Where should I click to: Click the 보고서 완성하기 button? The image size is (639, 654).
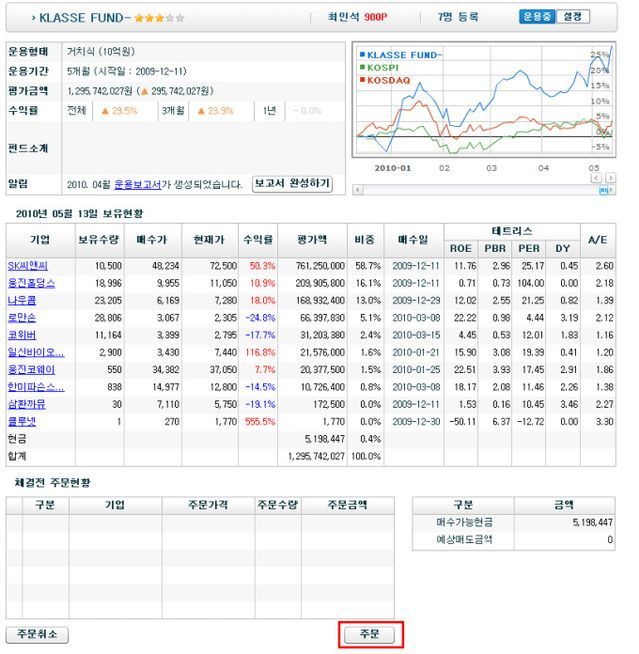292,184
